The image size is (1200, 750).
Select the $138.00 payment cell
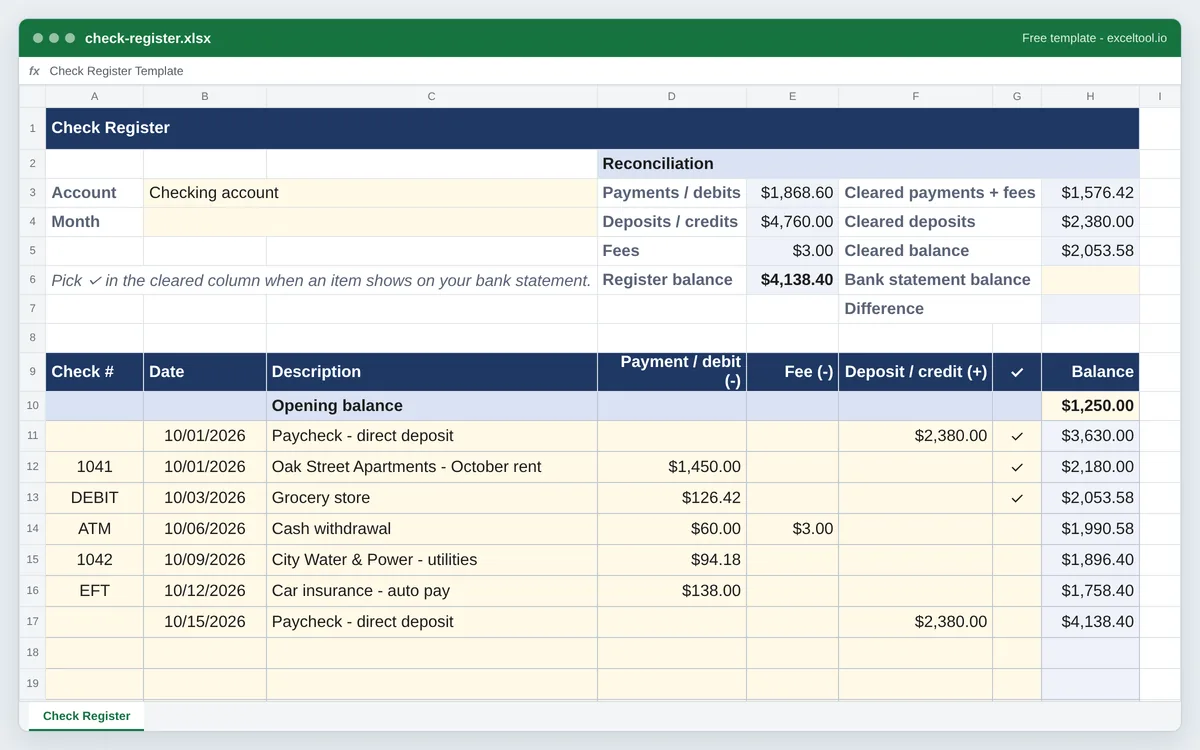click(672, 591)
